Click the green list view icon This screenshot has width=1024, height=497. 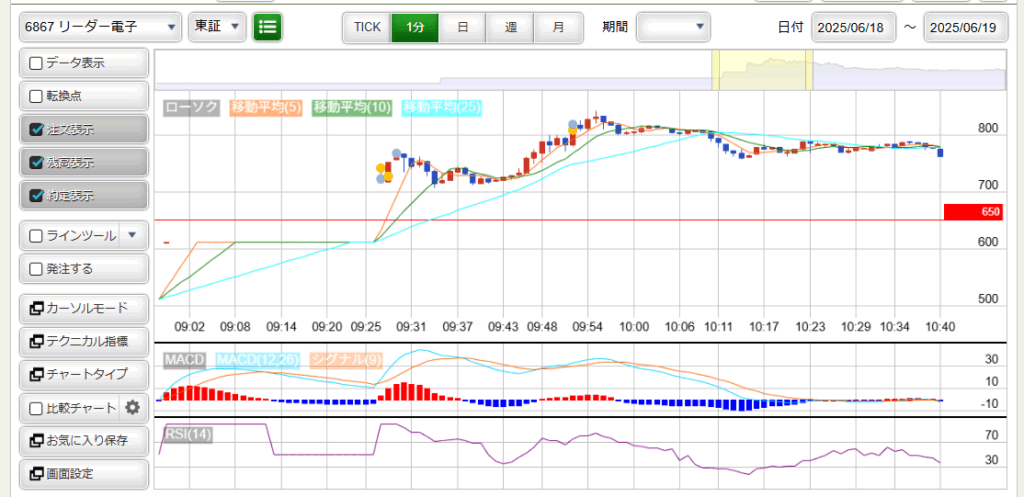click(x=267, y=27)
